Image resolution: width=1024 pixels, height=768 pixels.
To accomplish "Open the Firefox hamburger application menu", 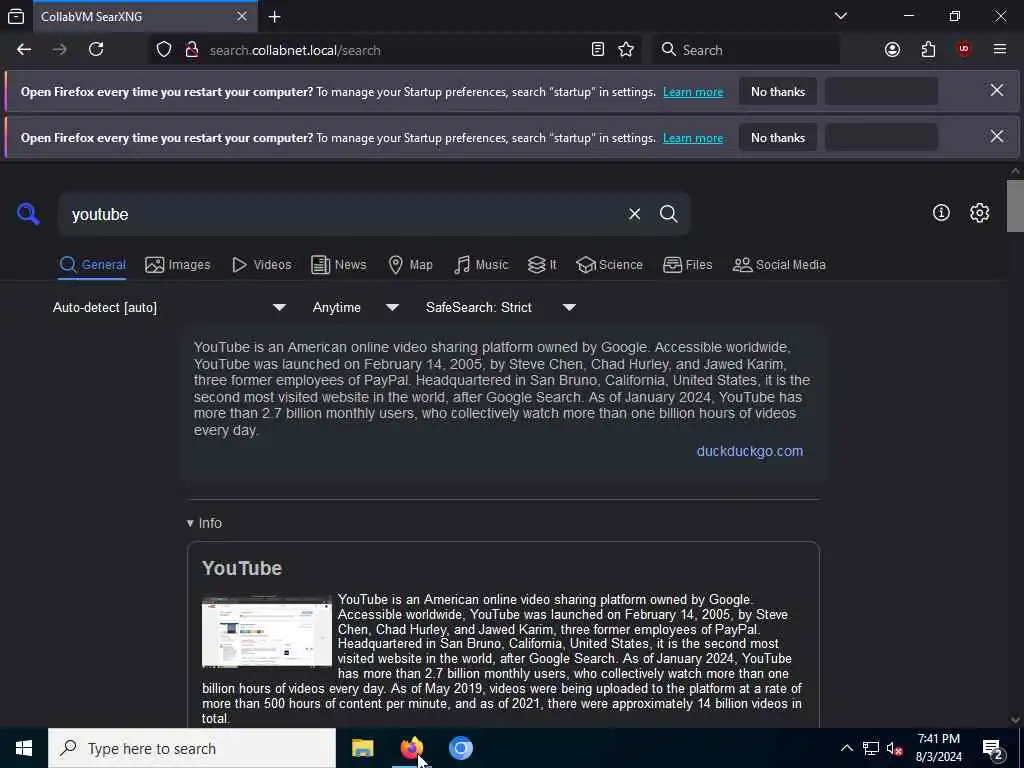I will click(x=999, y=50).
